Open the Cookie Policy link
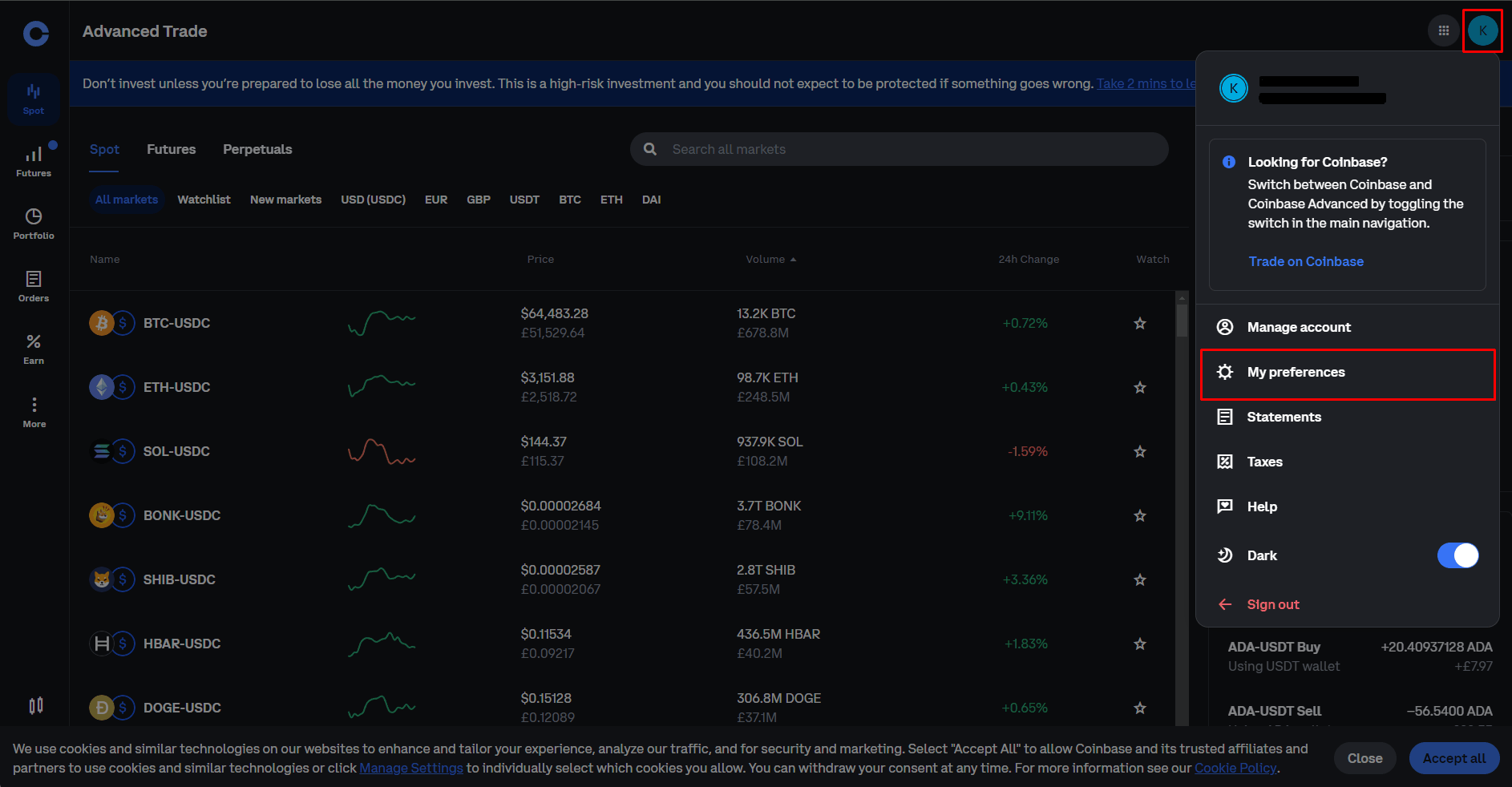 pos(1235,768)
